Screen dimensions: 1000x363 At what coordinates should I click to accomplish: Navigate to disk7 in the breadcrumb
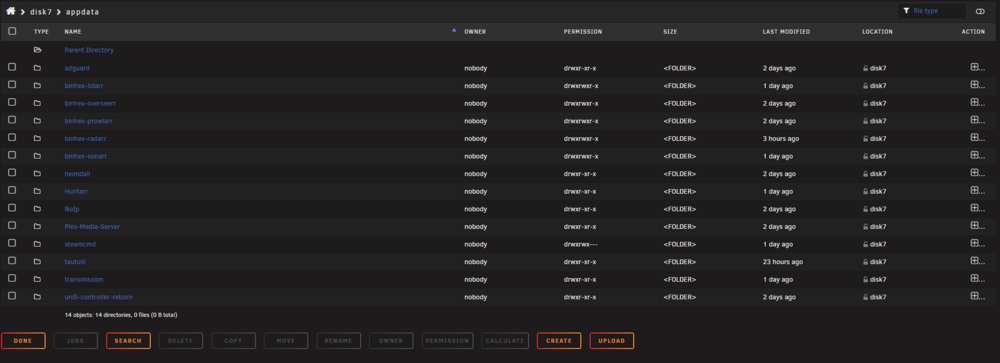tap(41, 11)
